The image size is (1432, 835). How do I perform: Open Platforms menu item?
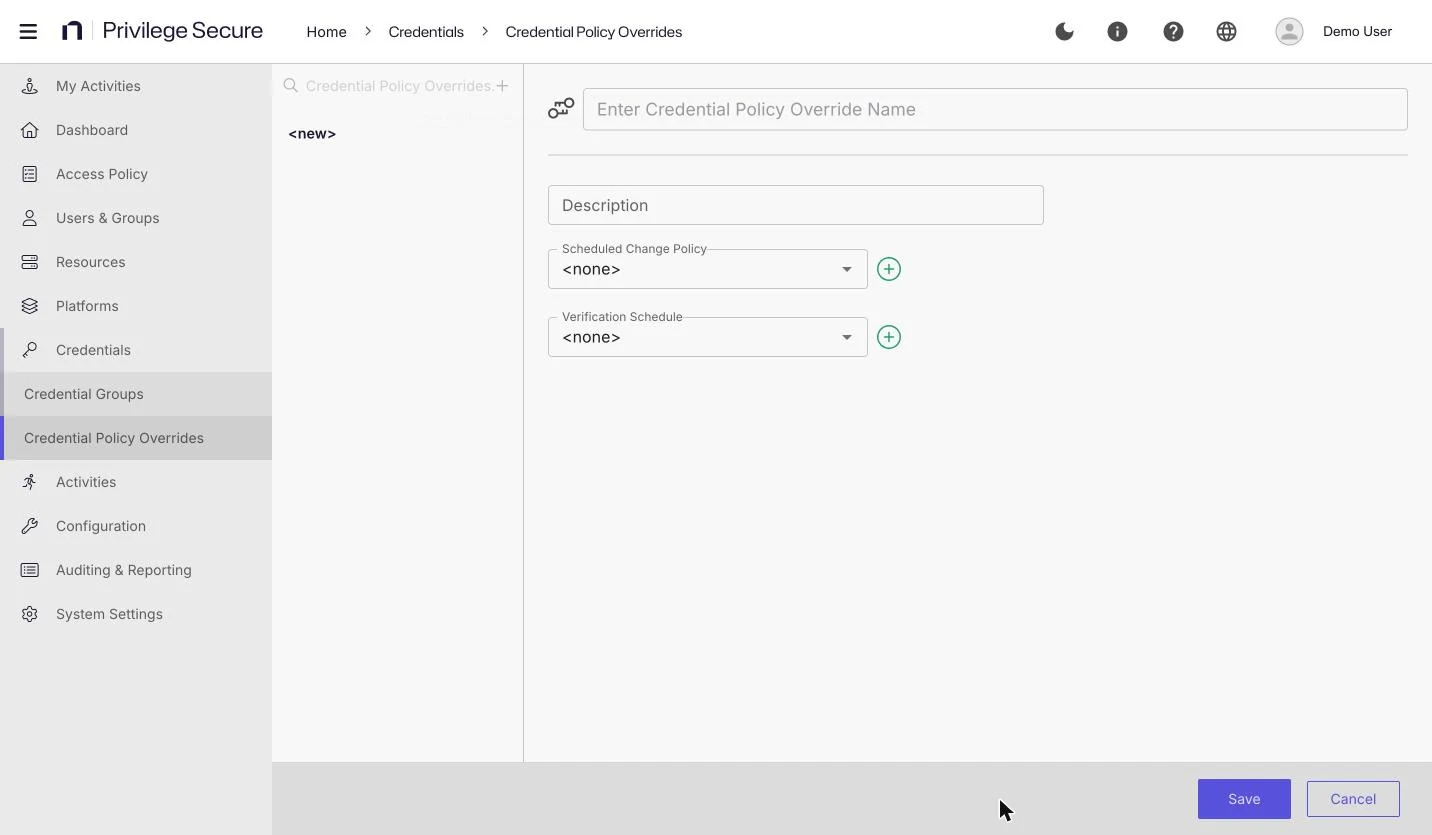click(136, 306)
